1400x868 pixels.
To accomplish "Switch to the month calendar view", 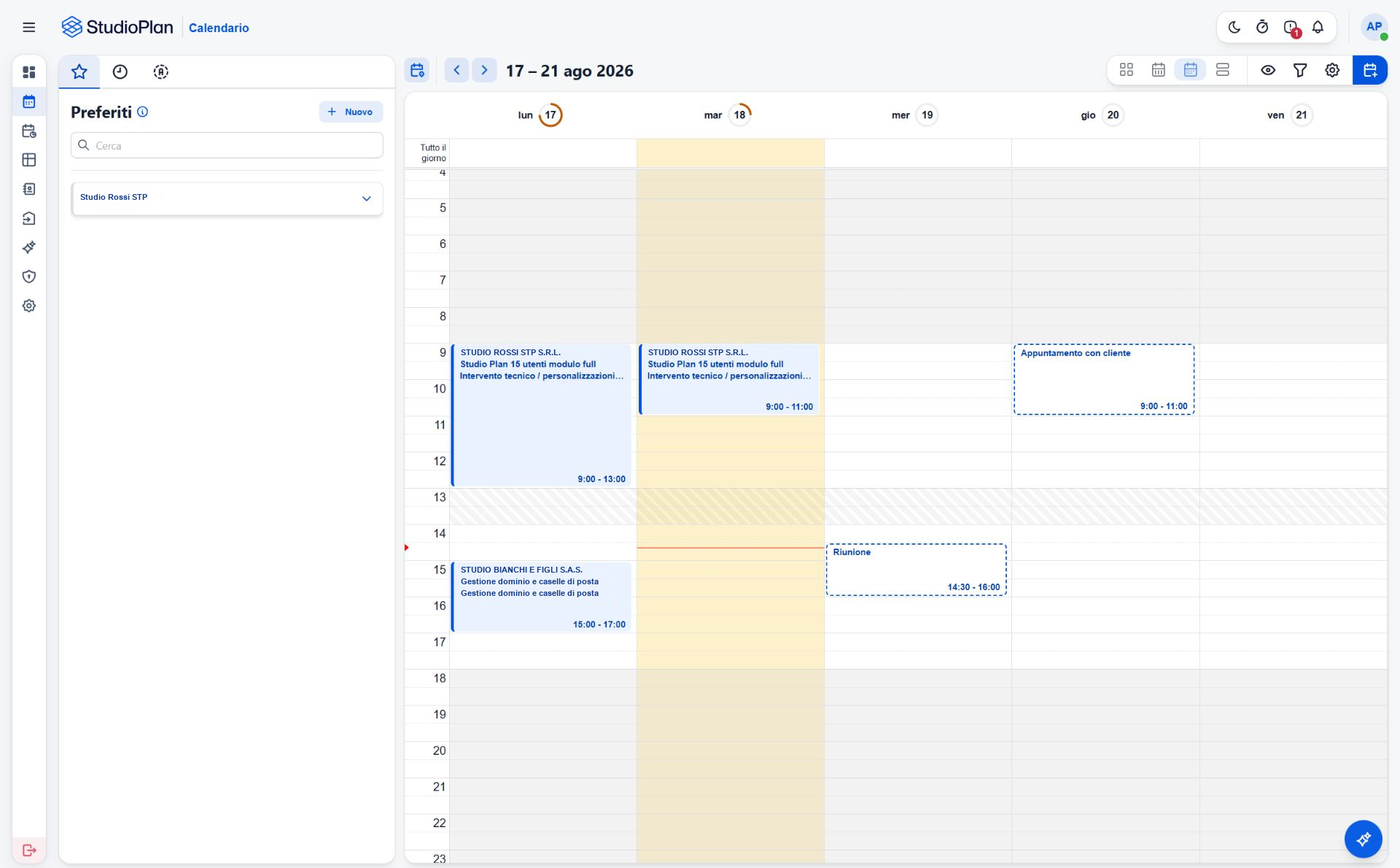I will pyautogui.click(x=1159, y=70).
